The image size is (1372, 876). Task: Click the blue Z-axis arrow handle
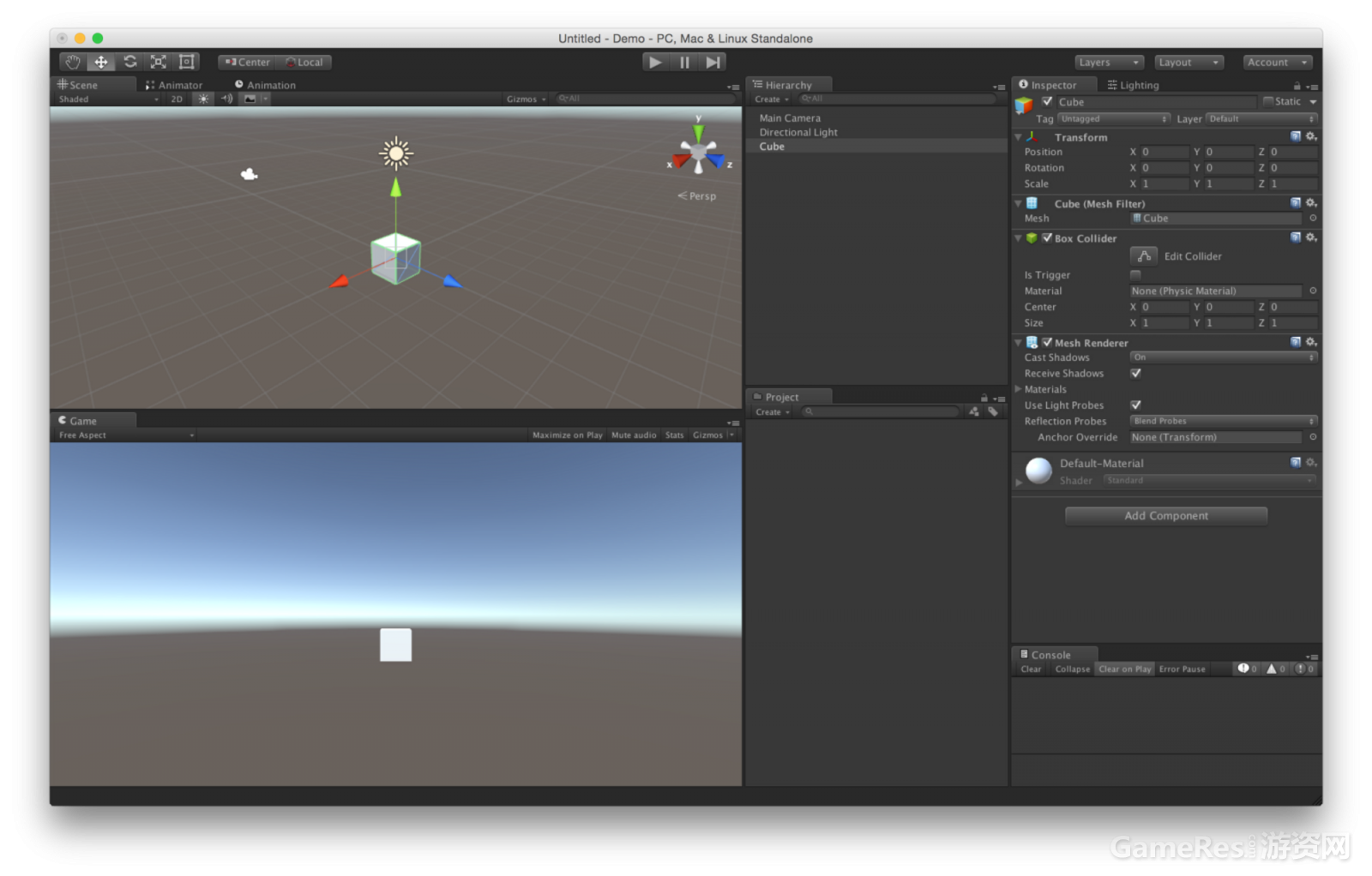(x=453, y=281)
